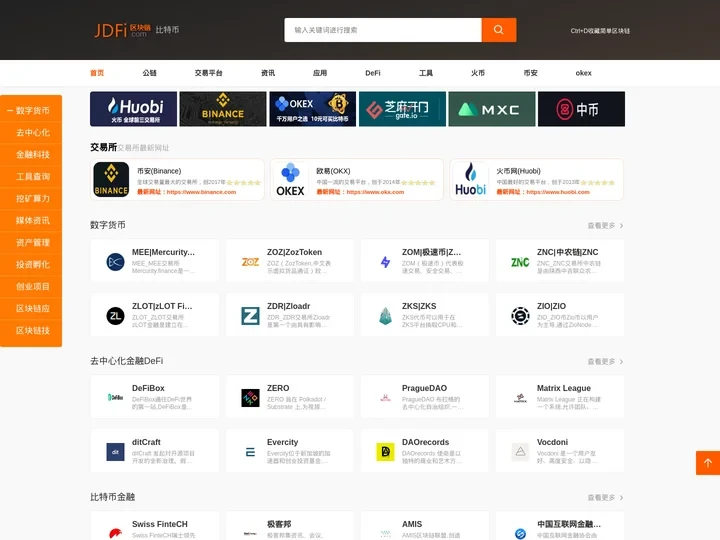720x540 pixels.
Task: Click the Ctrl+D收藏简单区块链 header text
Action: click(x=600, y=31)
